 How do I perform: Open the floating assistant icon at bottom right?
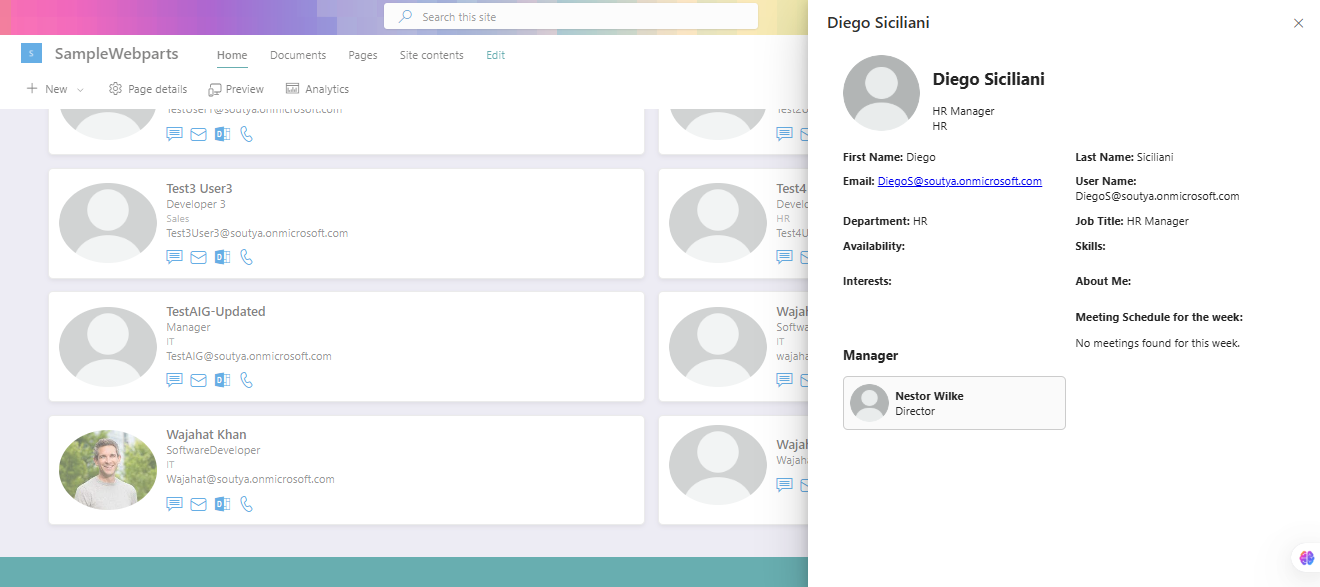pos(1306,557)
